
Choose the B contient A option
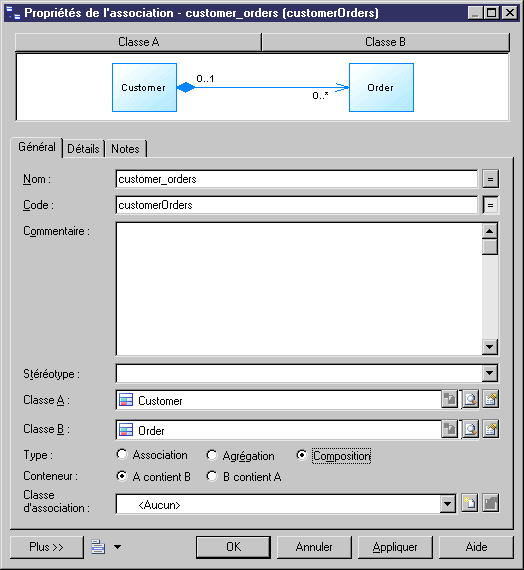pyautogui.click(x=212, y=476)
